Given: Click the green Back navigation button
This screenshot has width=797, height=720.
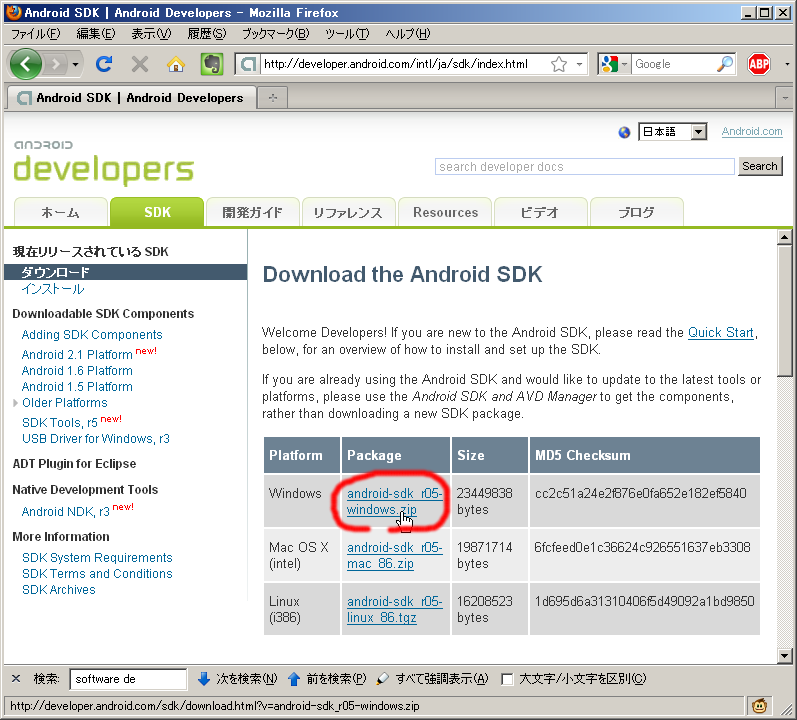Looking at the screenshot, I should click(25, 64).
